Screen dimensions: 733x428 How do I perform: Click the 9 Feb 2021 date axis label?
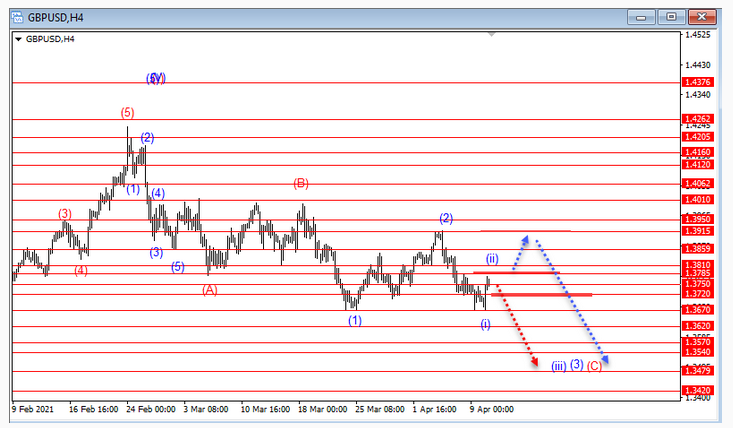point(34,408)
